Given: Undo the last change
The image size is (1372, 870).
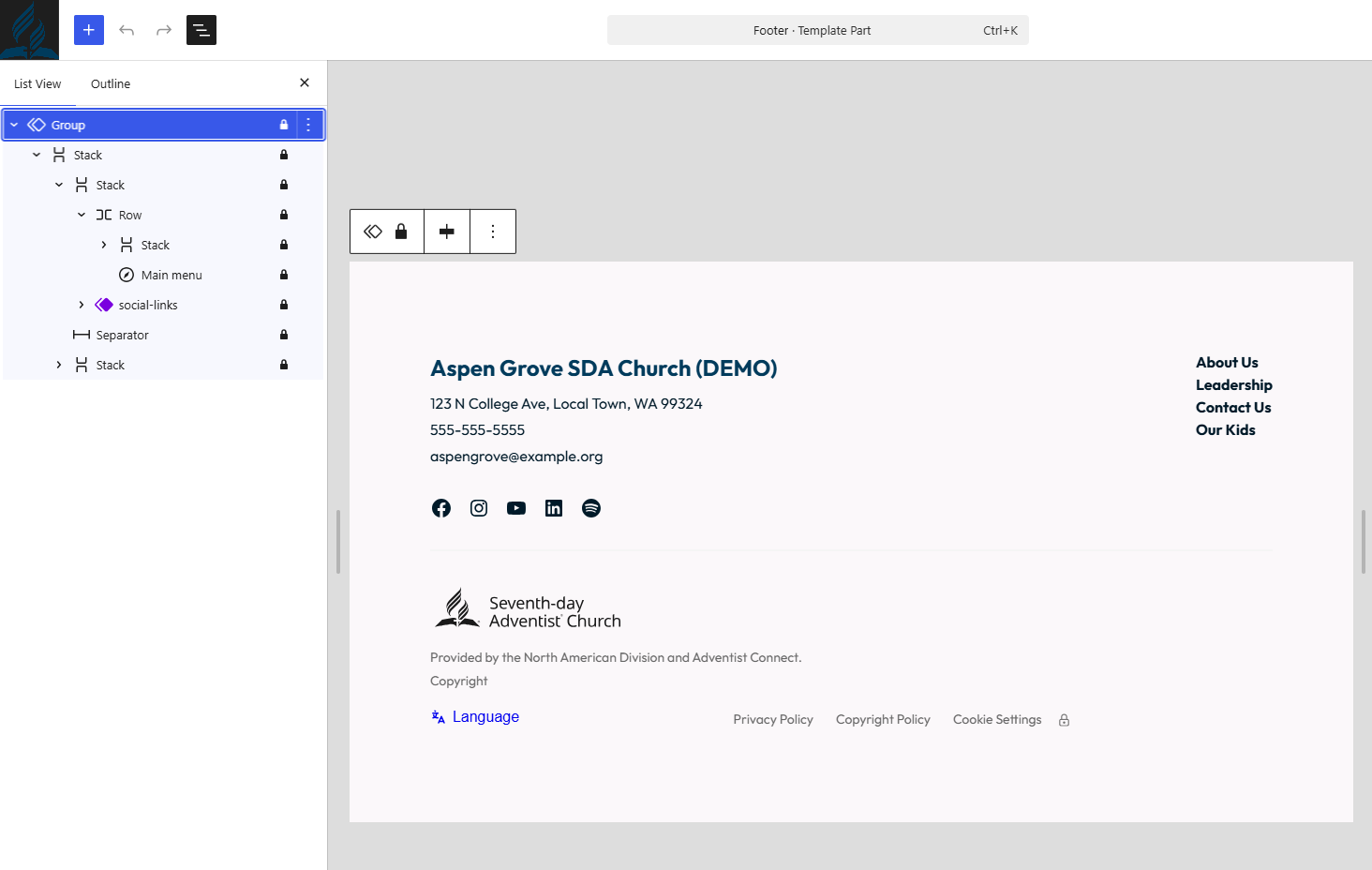Looking at the screenshot, I should (x=127, y=30).
